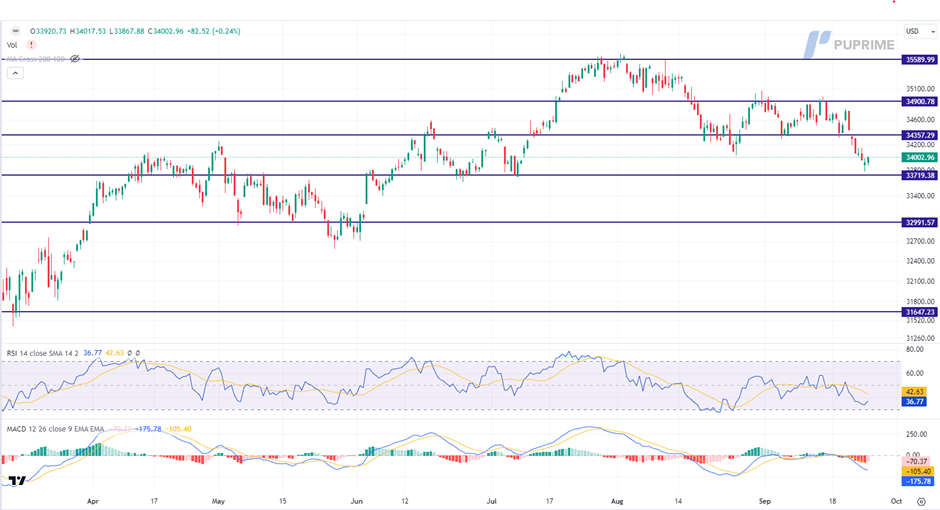The width and height of the screenshot is (940, 510).
Task: Click the 35589.99 price level label
Action: 918,60
